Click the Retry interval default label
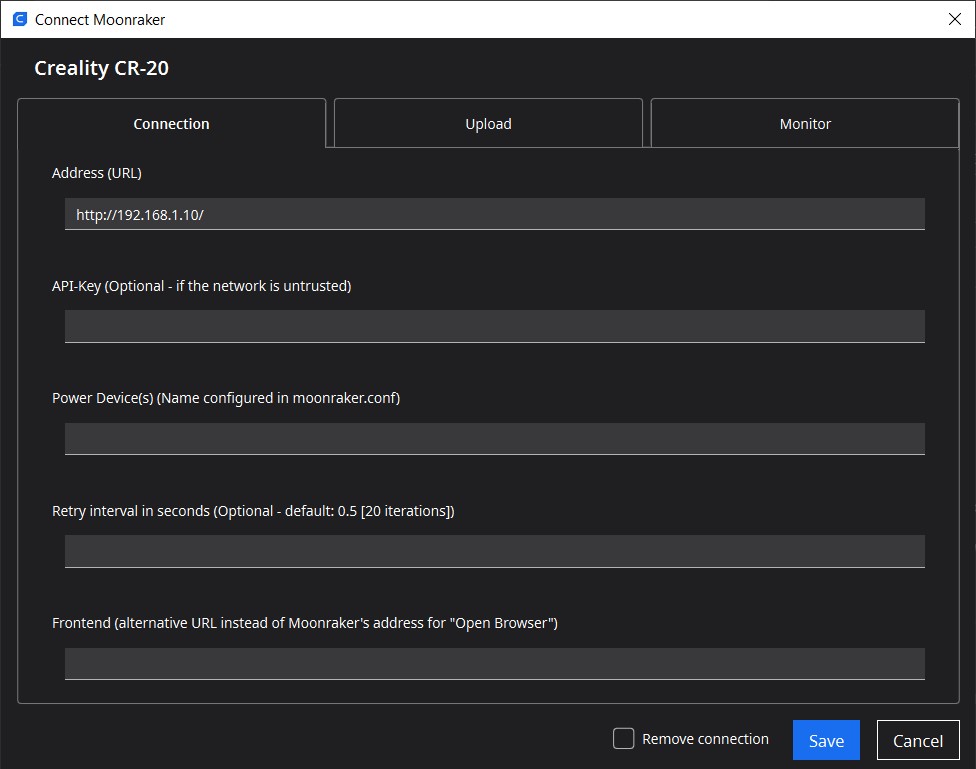The width and height of the screenshot is (976, 769). [253, 510]
